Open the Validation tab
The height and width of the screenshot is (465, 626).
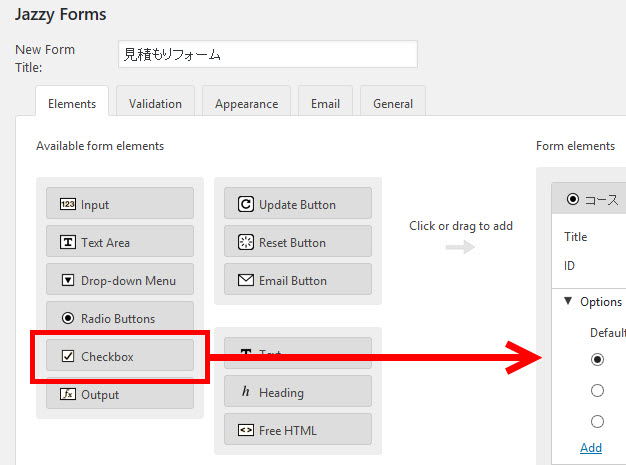[155, 101]
